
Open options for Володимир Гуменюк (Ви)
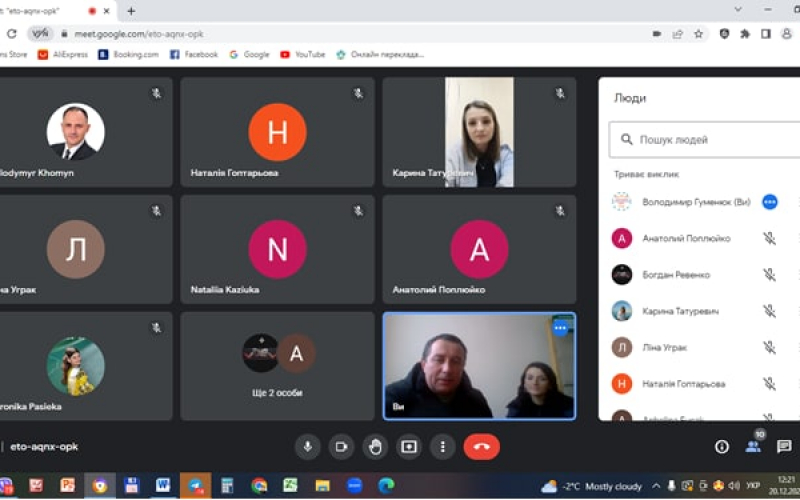[769, 202]
